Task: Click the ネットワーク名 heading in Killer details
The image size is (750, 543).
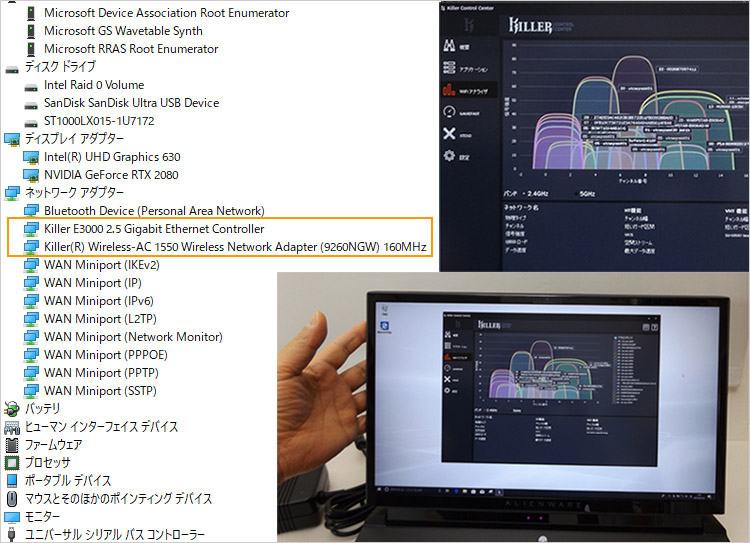Action: (521, 208)
